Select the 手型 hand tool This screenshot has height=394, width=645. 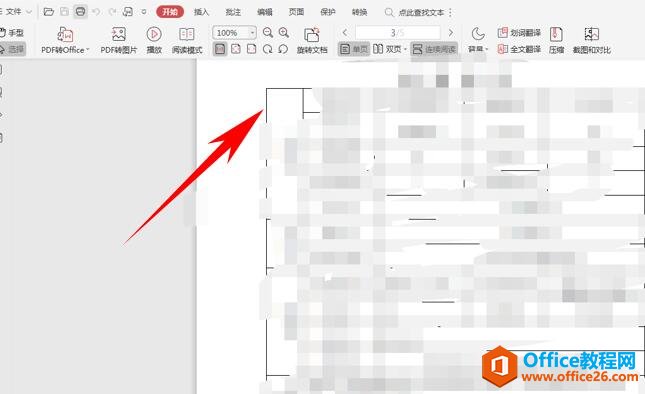tap(12, 32)
